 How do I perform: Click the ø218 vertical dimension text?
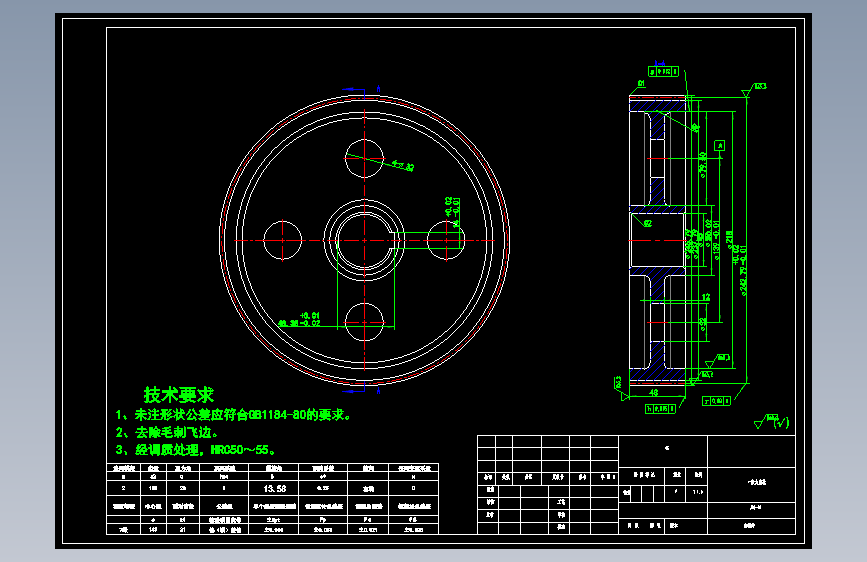[729, 238]
